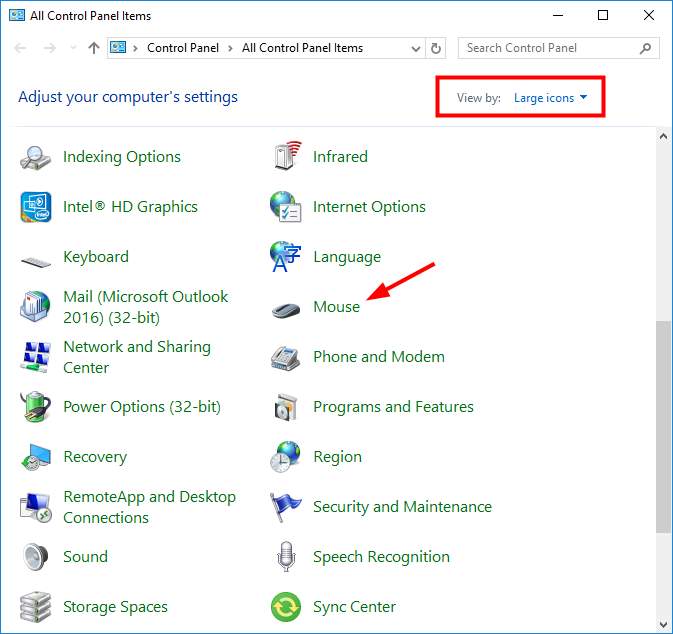Open the address bar history dropdown arrow
The height and width of the screenshot is (634, 673).
(x=416, y=48)
